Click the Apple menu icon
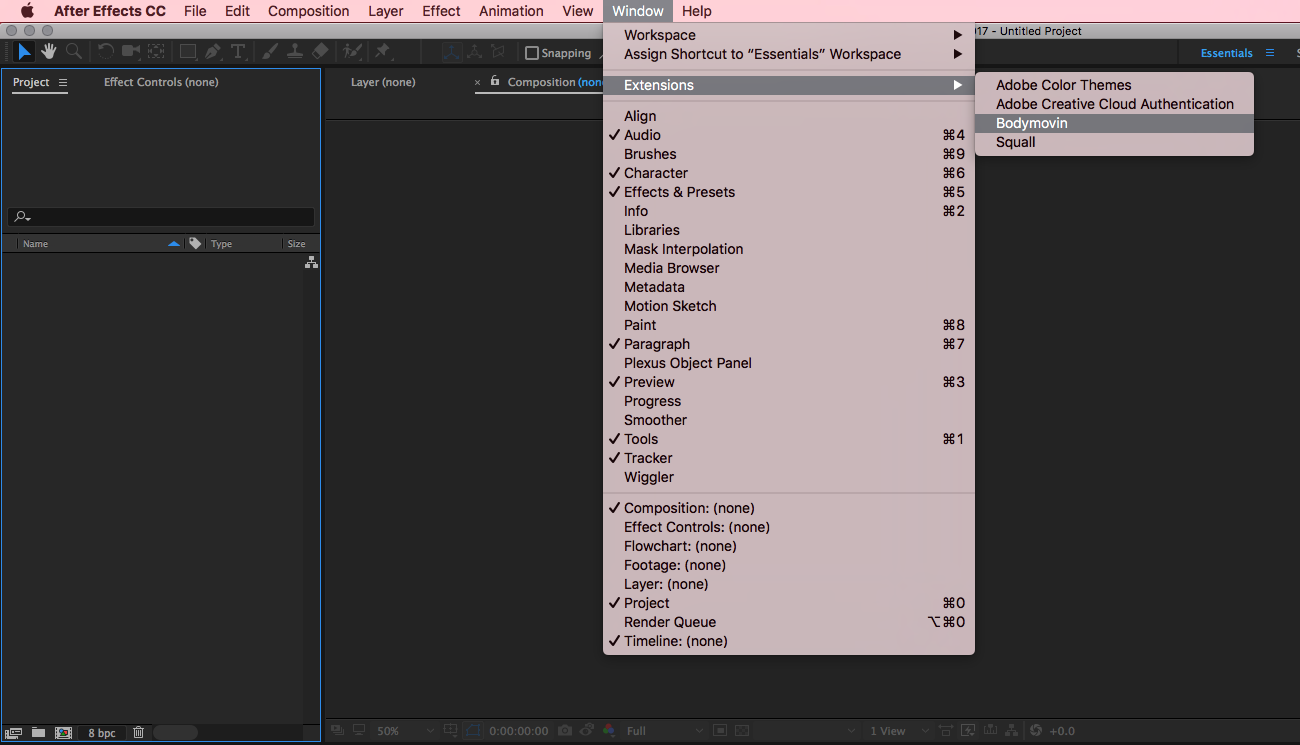The width and height of the screenshot is (1300, 745). [27, 11]
